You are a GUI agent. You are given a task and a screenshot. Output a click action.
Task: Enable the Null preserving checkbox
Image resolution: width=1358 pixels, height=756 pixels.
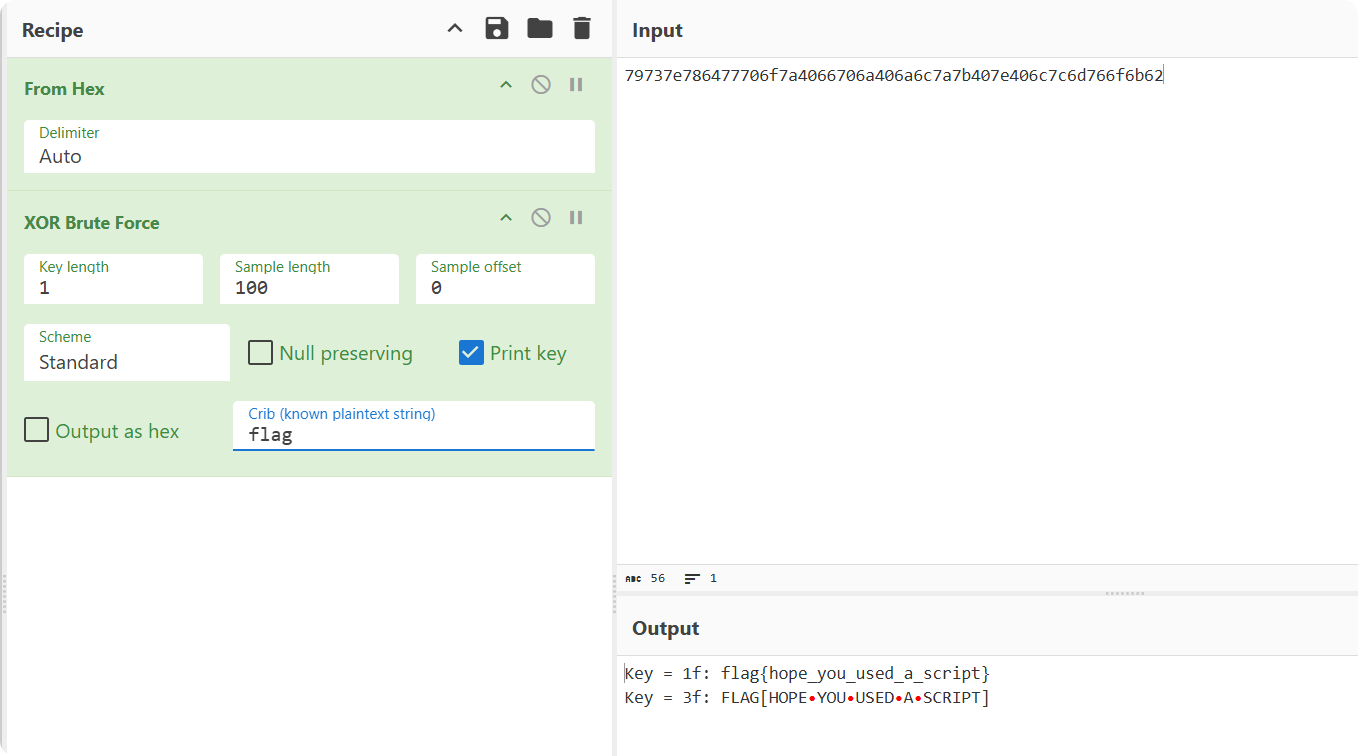tap(260, 352)
